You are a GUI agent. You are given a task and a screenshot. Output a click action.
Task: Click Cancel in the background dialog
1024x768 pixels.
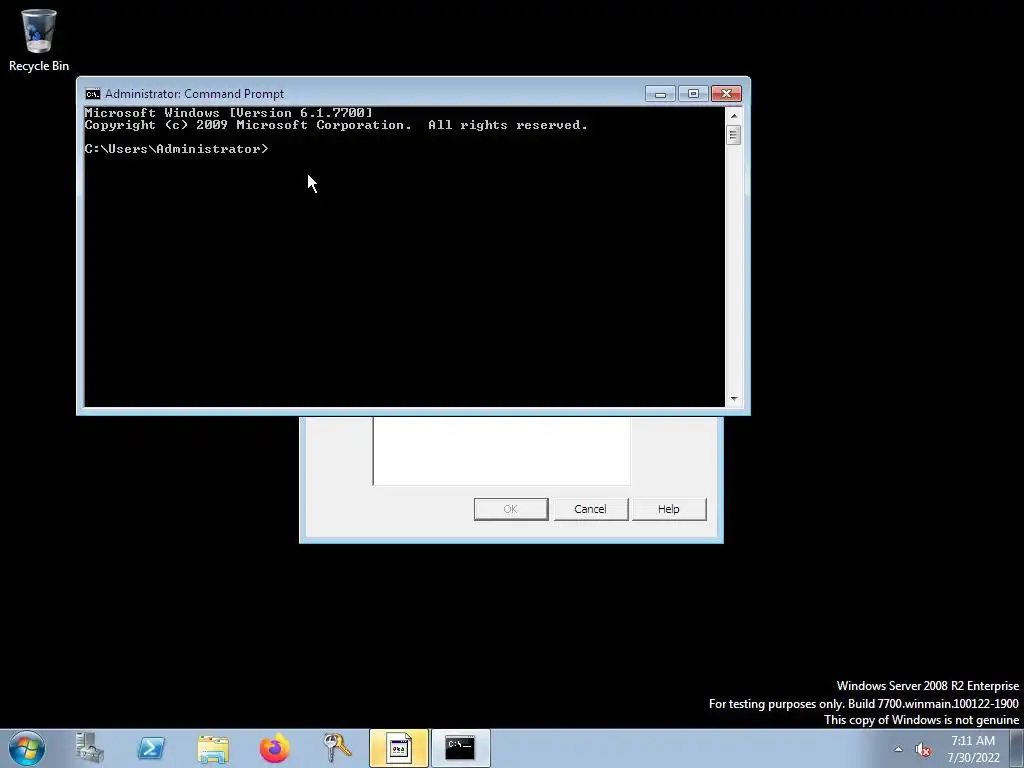pyautogui.click(x=590, y=509)
